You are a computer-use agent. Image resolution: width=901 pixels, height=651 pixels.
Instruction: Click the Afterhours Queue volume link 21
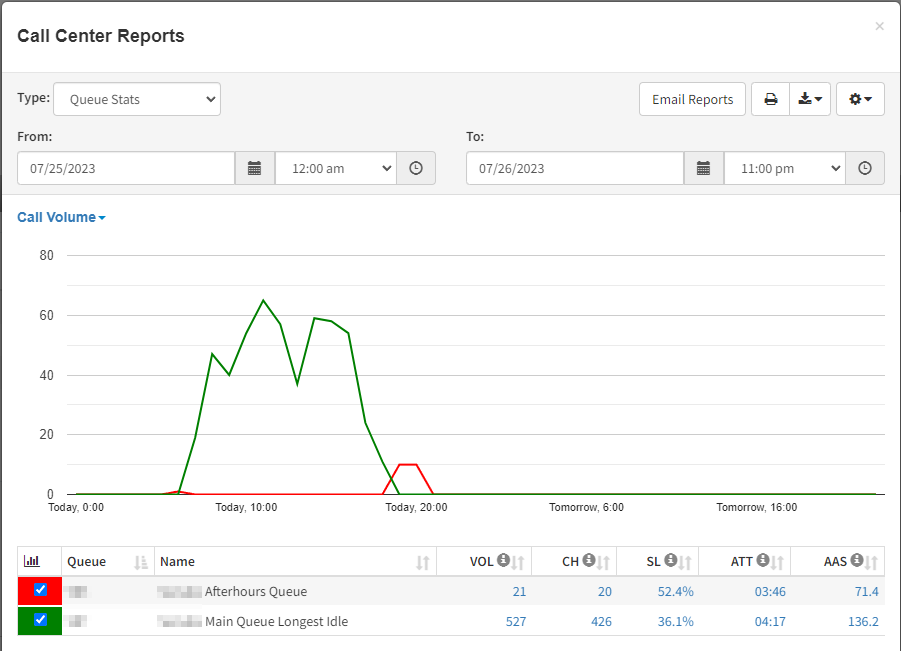click(519, 591)
